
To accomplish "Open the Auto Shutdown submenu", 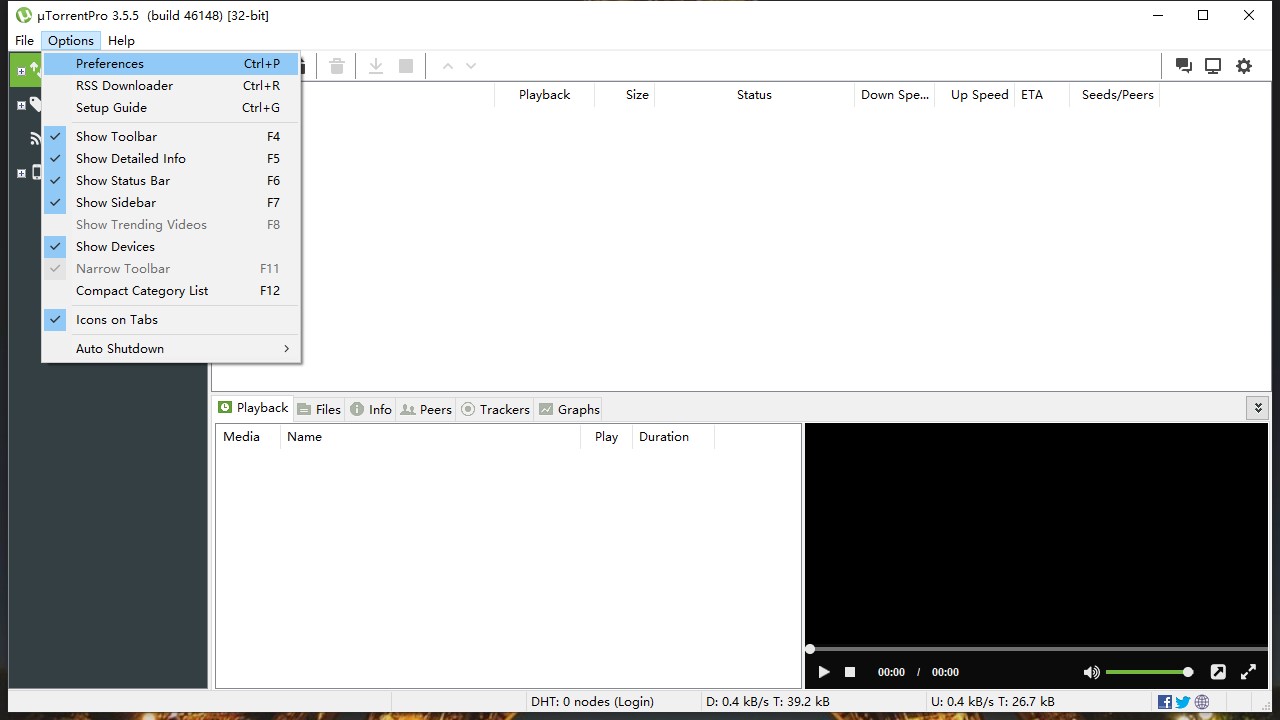I will [171, 348].
